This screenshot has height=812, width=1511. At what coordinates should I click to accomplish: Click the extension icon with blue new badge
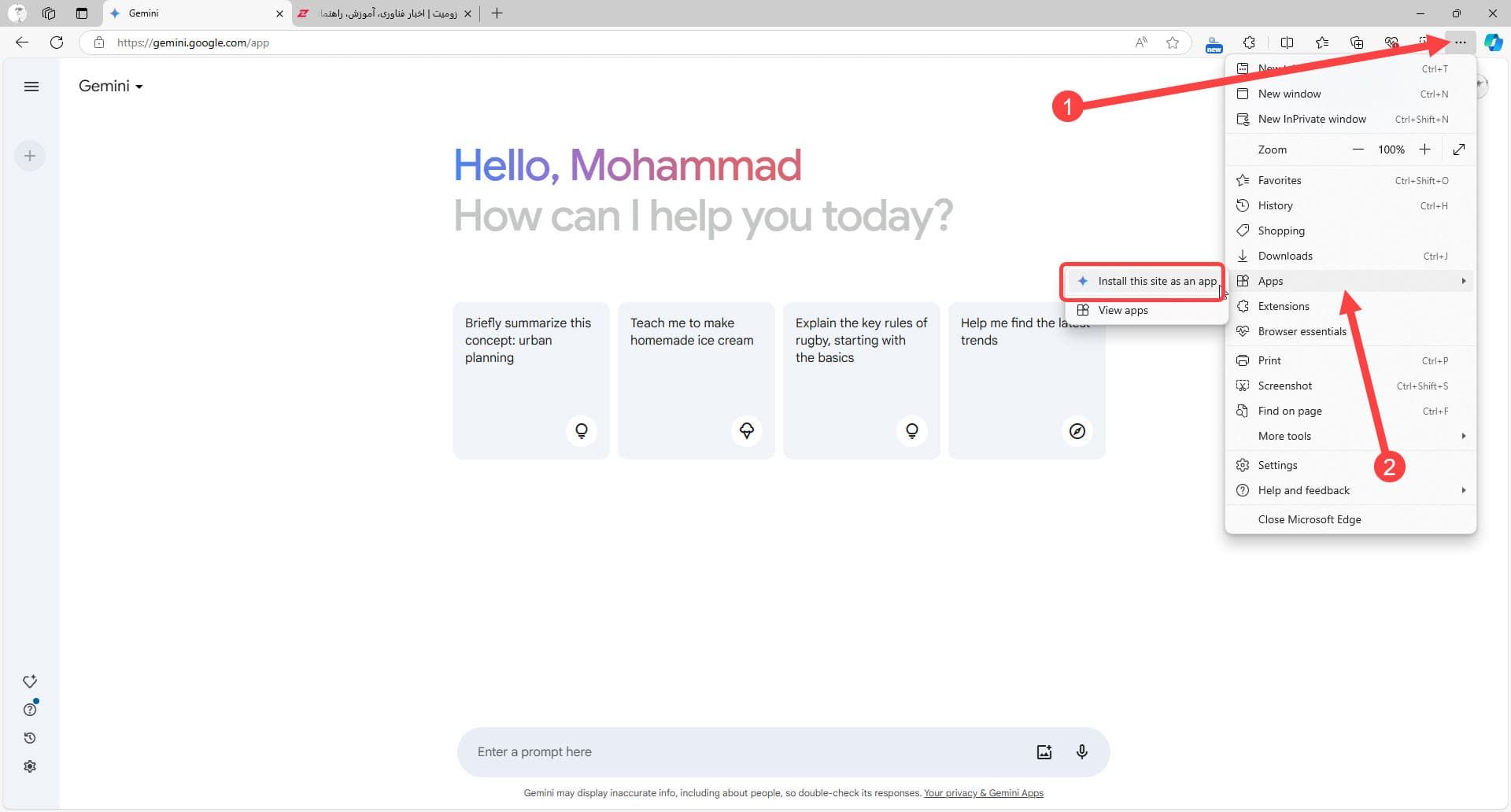point(1214,43)
